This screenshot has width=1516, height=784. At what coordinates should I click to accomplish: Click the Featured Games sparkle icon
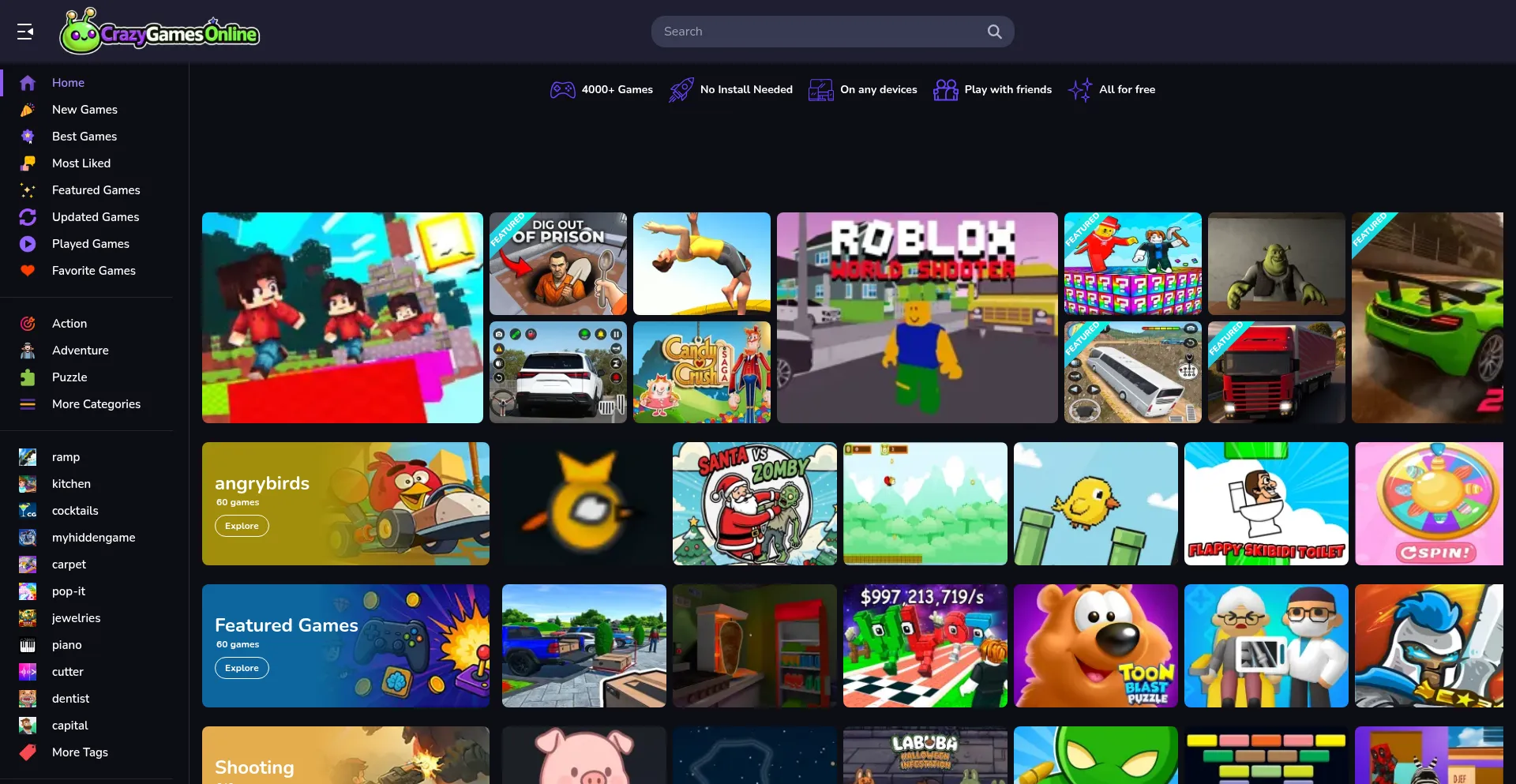click(x=28, y=190)
